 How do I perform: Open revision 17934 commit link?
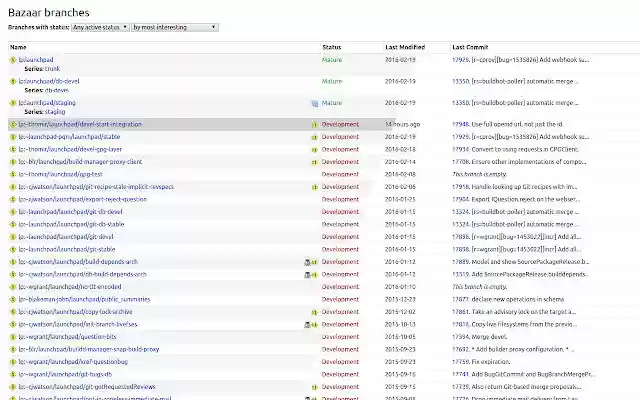click(461, 149)
